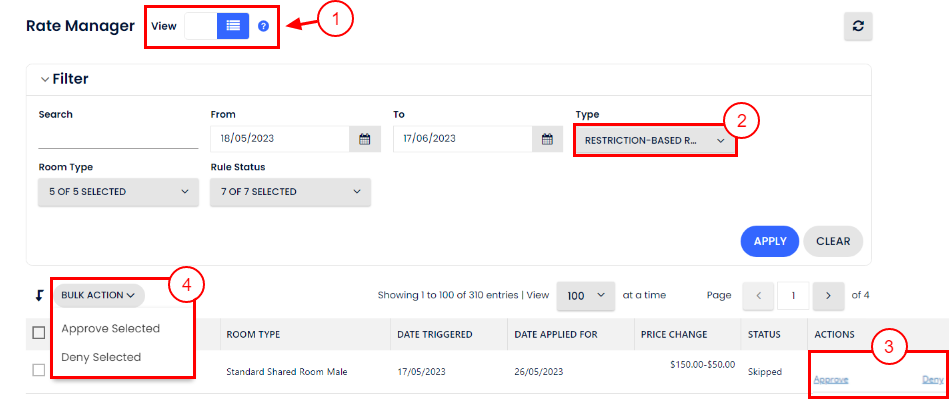
Task: Switch to the left view toggle option
Action: (x=201, y=26)
